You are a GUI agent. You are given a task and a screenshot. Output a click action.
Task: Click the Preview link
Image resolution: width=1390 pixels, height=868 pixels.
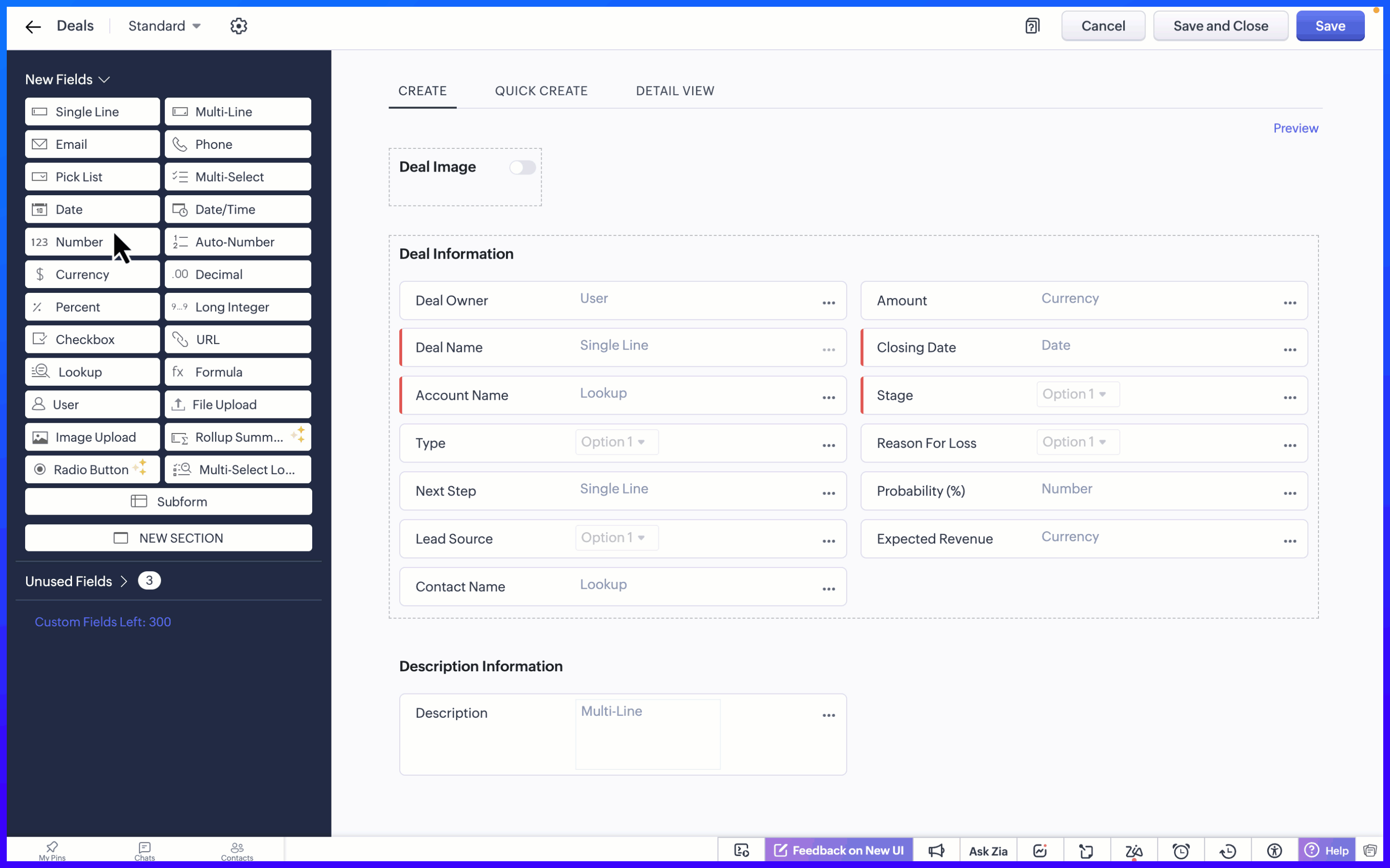pyautogui.click(x=1295, y=128)
